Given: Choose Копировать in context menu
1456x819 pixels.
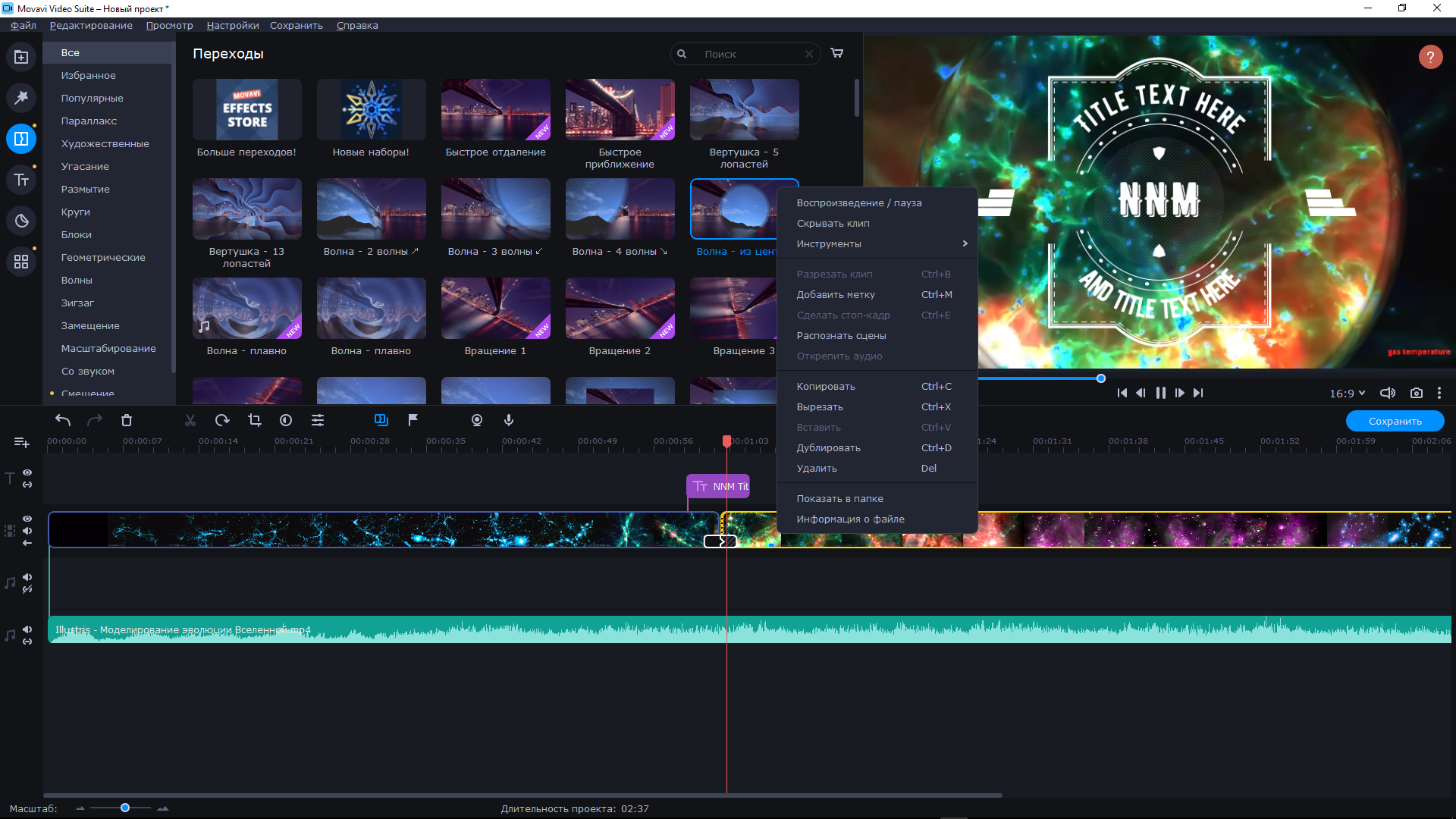Looking at the screenshot, I should coord(877,386).
